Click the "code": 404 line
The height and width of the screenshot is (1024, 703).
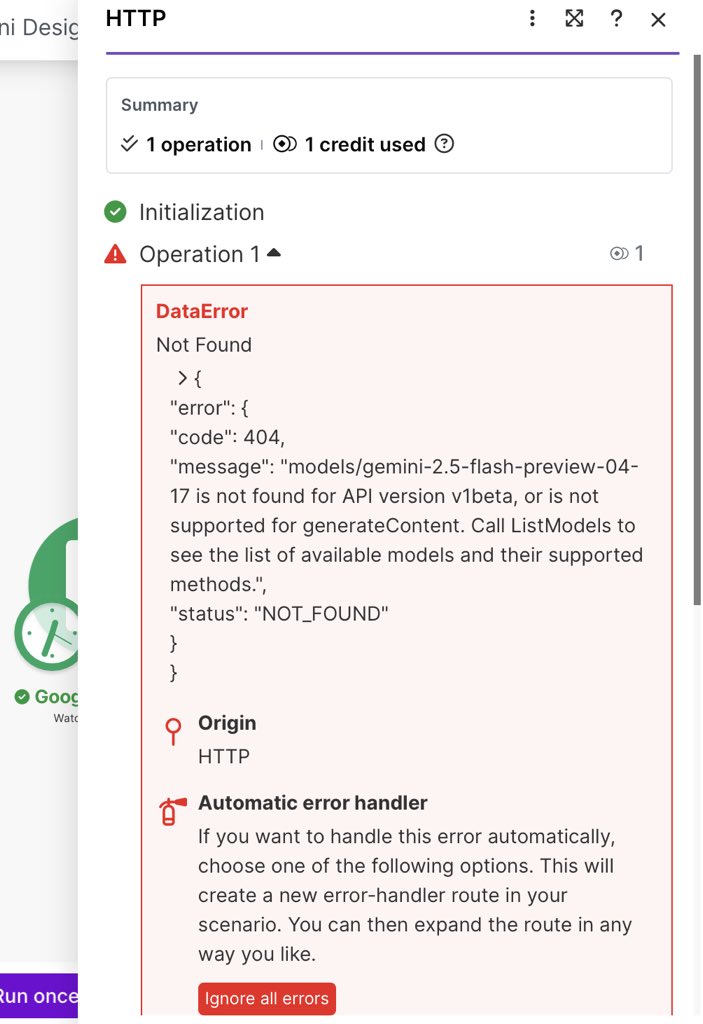point(227,437)
